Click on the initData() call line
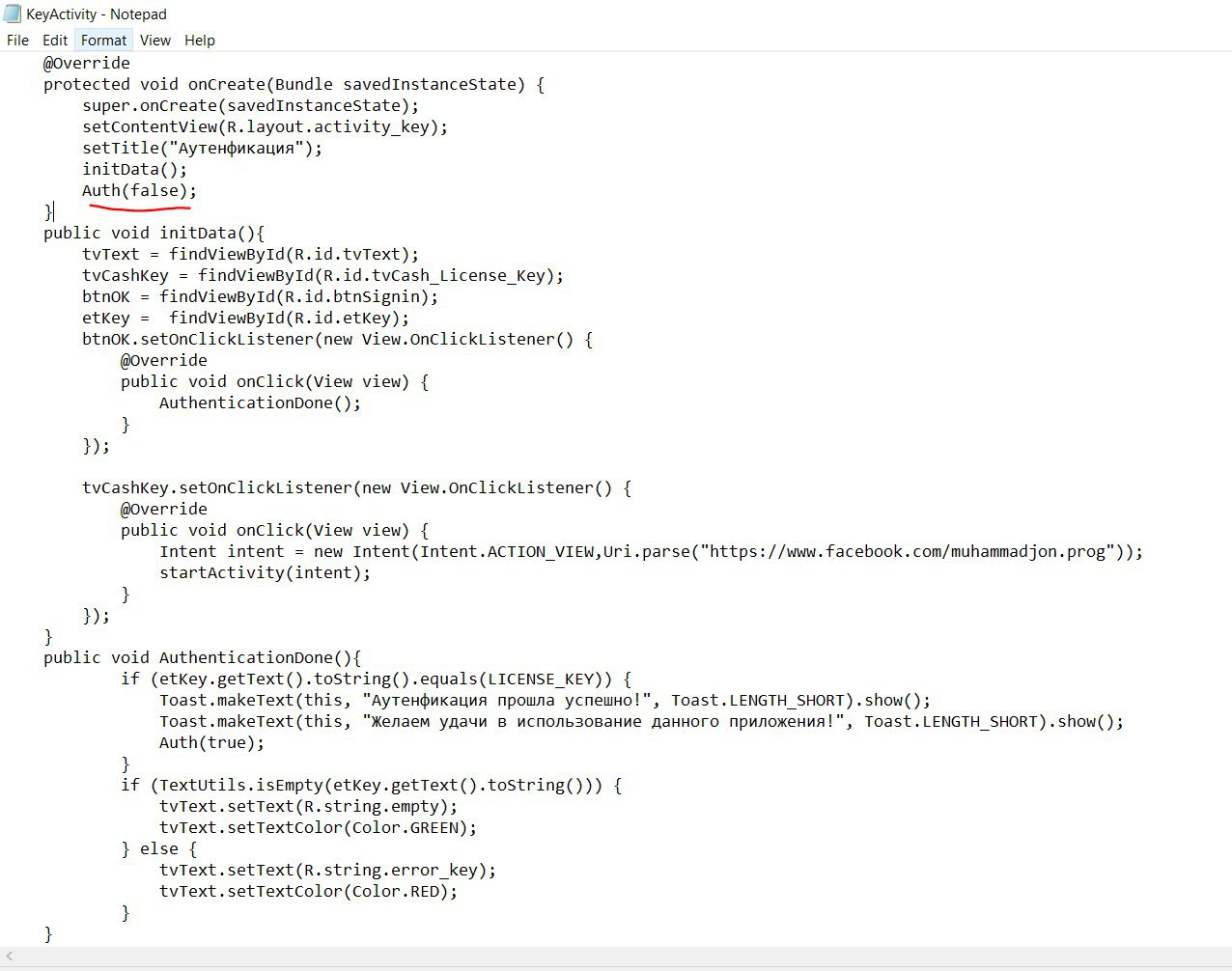This screenshot has height=971, width=1232. [134, 170]
